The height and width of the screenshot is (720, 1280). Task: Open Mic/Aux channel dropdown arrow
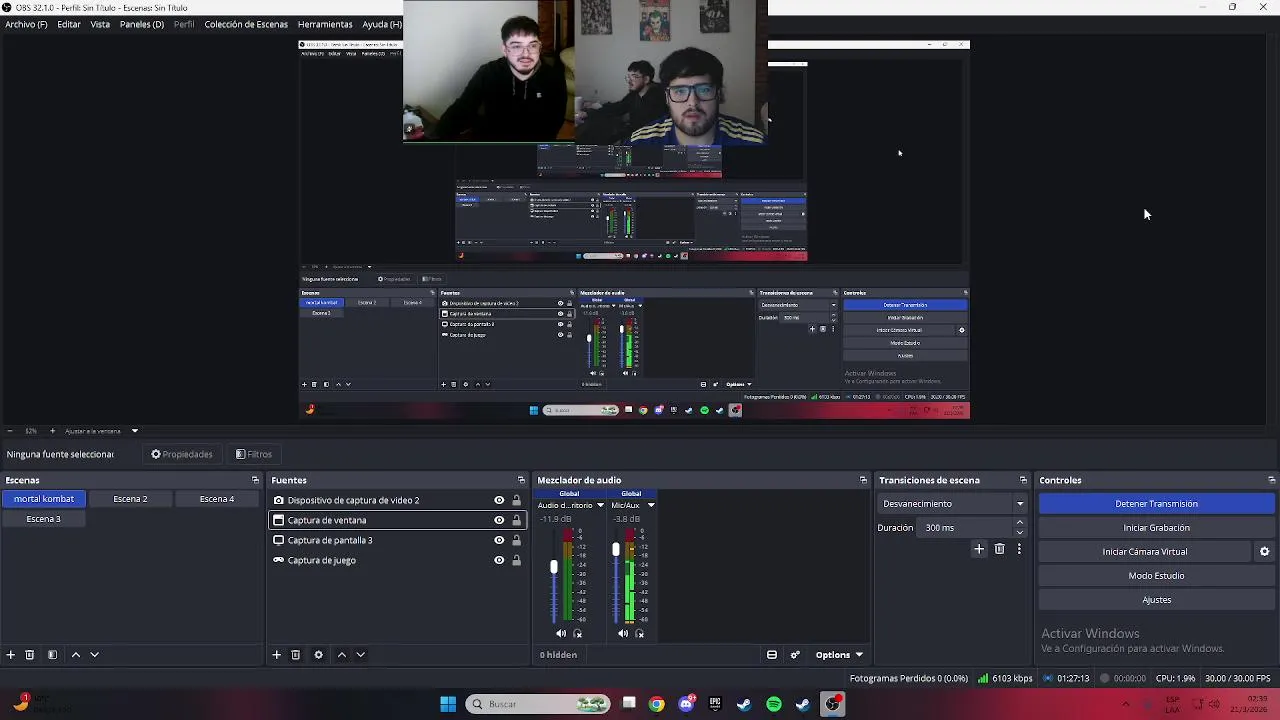650,505
